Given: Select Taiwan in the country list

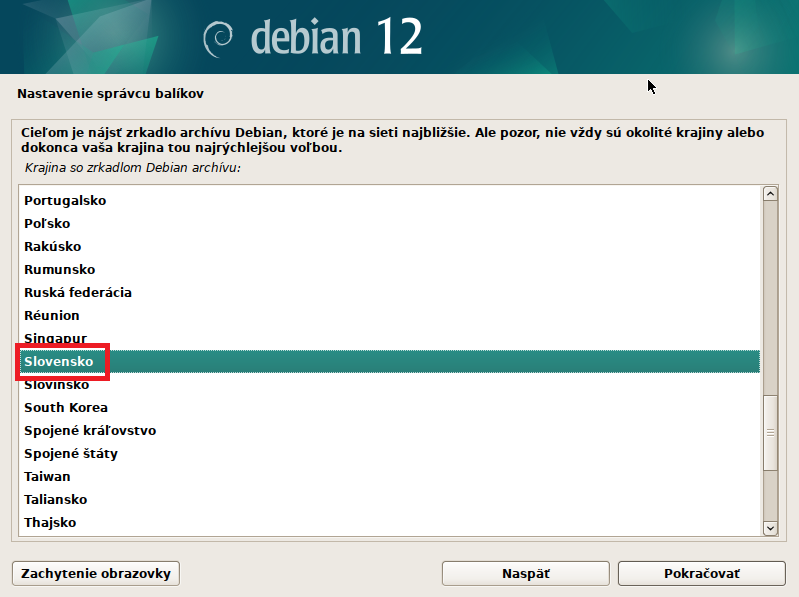Looking at the screenshot, I should (50, 476).
